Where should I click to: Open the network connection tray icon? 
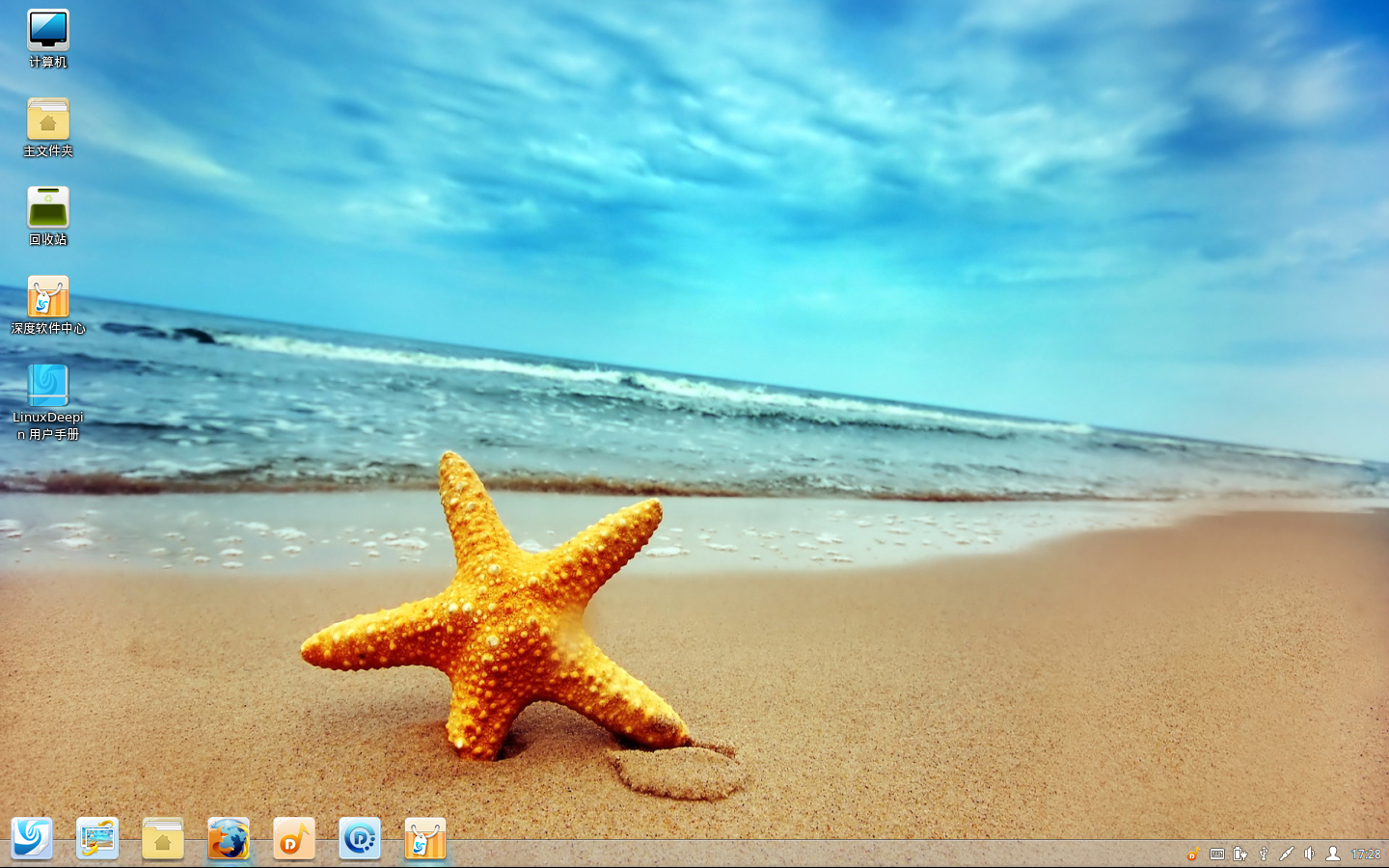[1287, 854]
